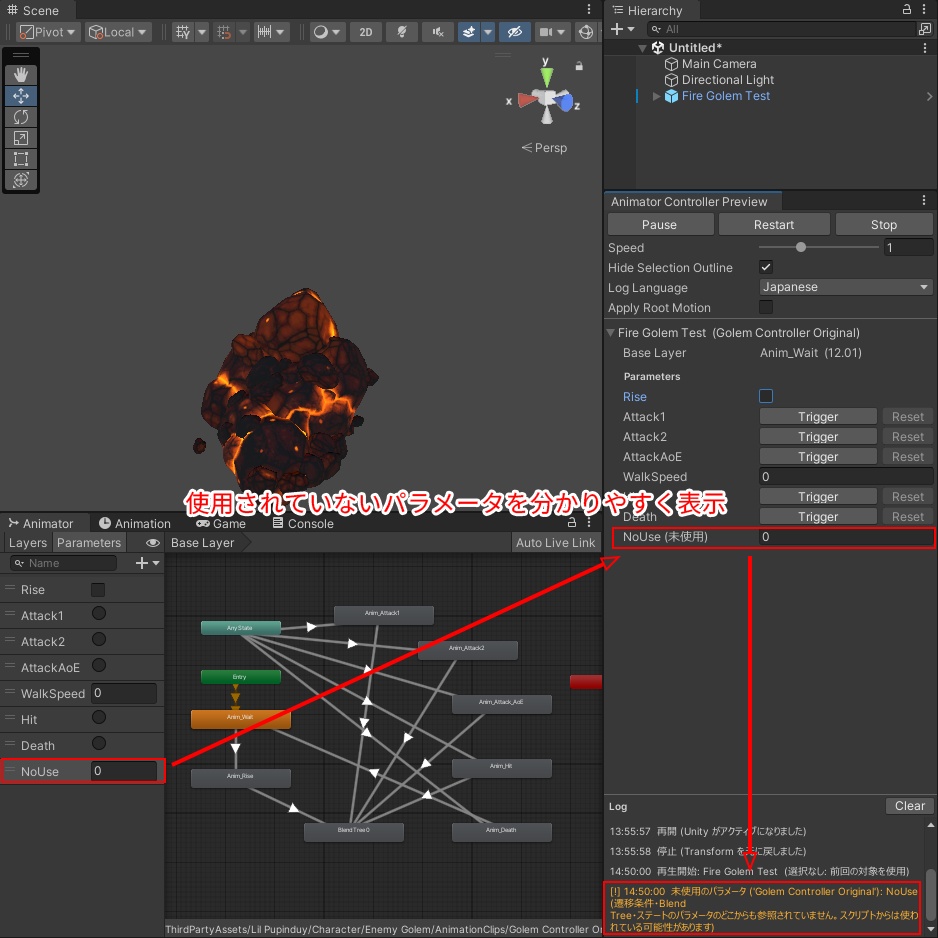Open scene camera settings icon
The height and width of the screenshot is (938, 938).
coord(546,32)
